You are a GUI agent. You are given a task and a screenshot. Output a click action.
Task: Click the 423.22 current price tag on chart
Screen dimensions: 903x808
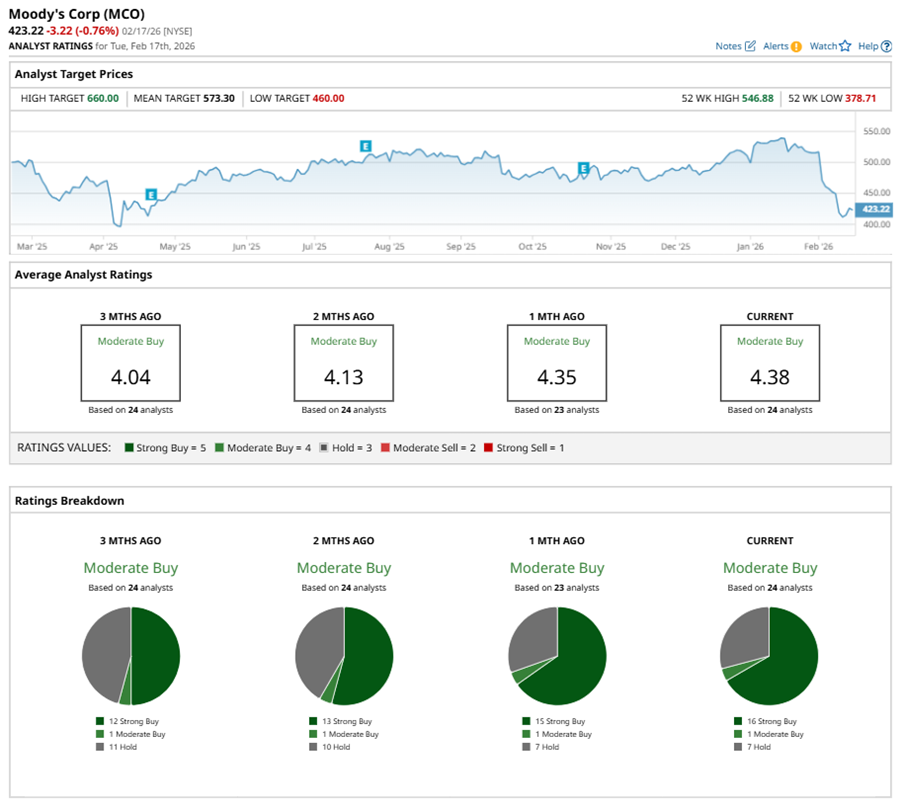pos(873,209)
